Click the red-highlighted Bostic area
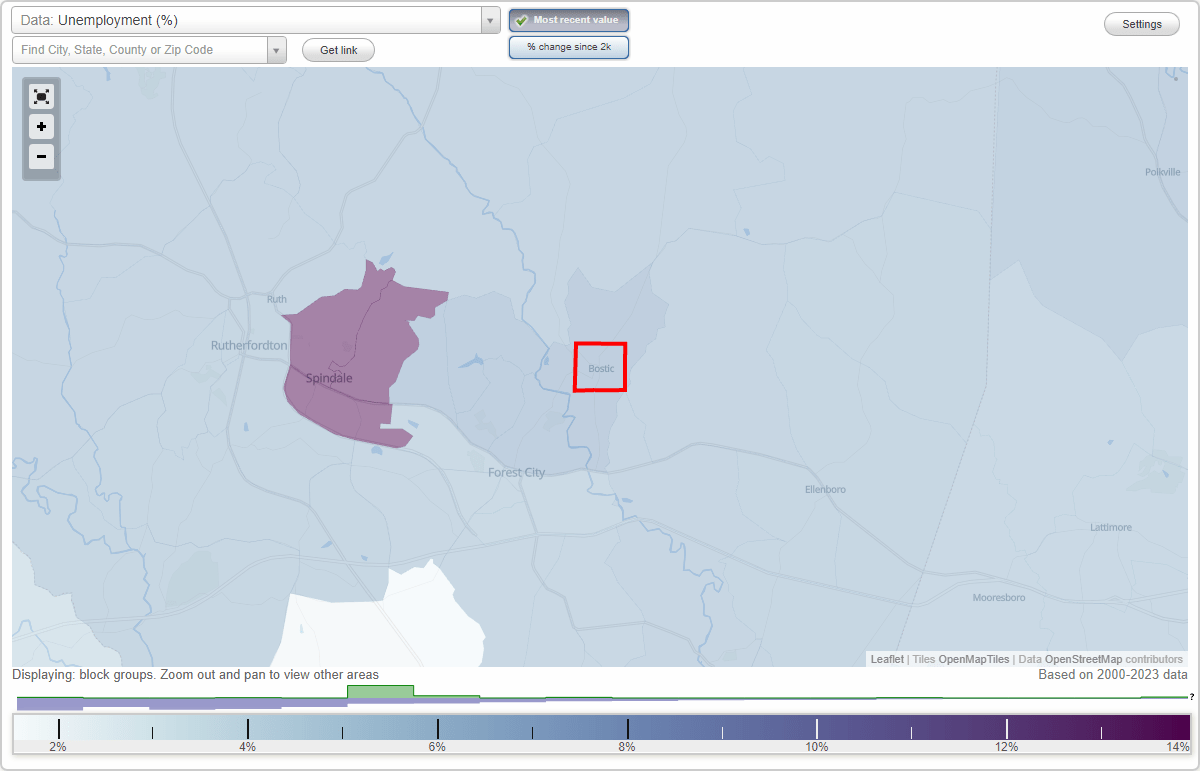 click(599, 367)
